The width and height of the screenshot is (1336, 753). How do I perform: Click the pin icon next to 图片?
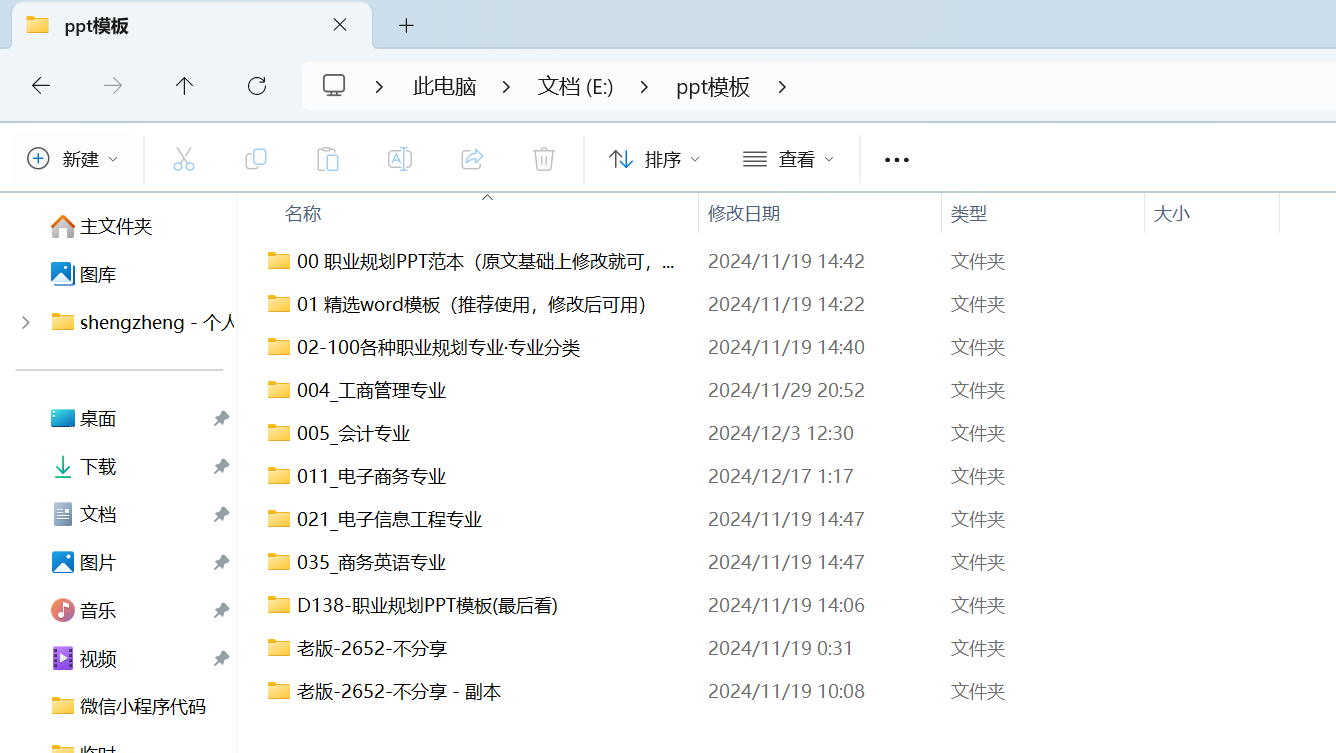221,563
